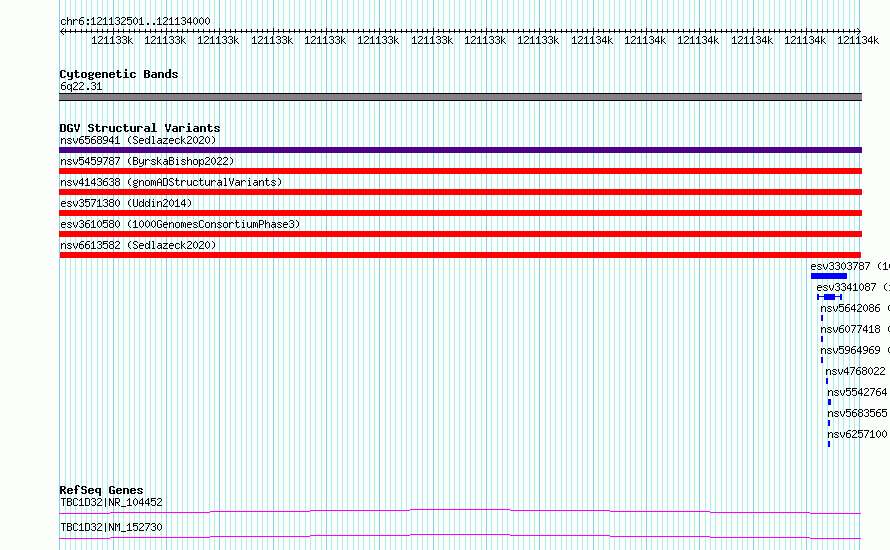The width and height of the screenshot is (890, 550).
Task: Select the blue esv3341087 interval glyph
Action: (829, 297)
